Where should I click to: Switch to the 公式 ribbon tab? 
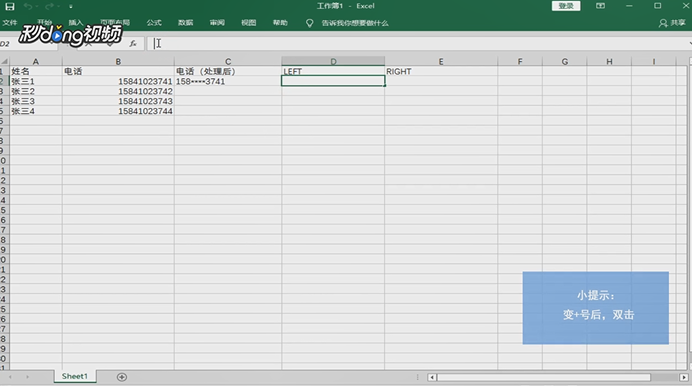click(154, 22)
